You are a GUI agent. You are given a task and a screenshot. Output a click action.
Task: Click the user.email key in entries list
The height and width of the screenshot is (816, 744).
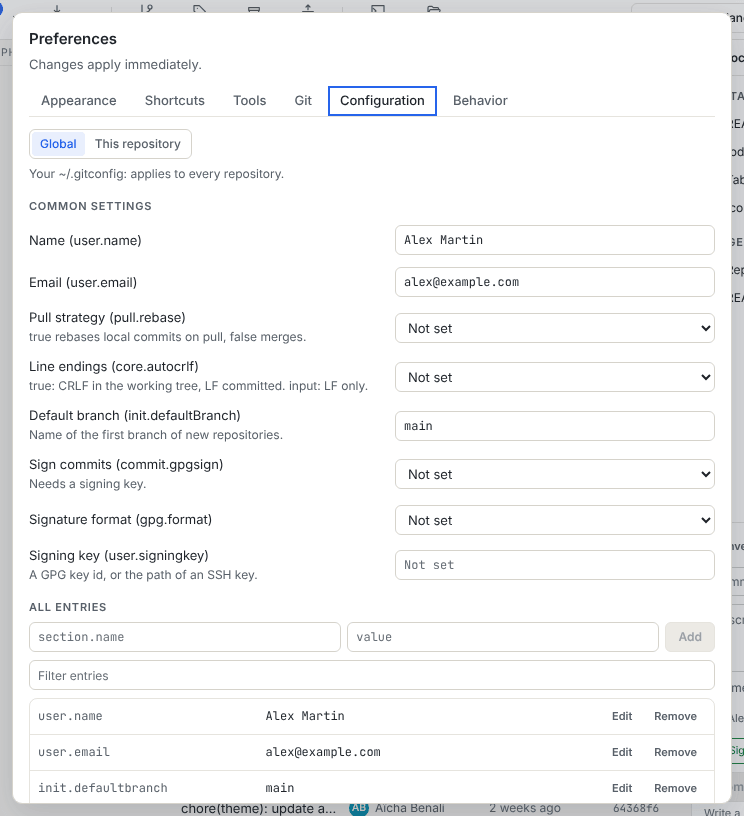(x=74, y=752)
